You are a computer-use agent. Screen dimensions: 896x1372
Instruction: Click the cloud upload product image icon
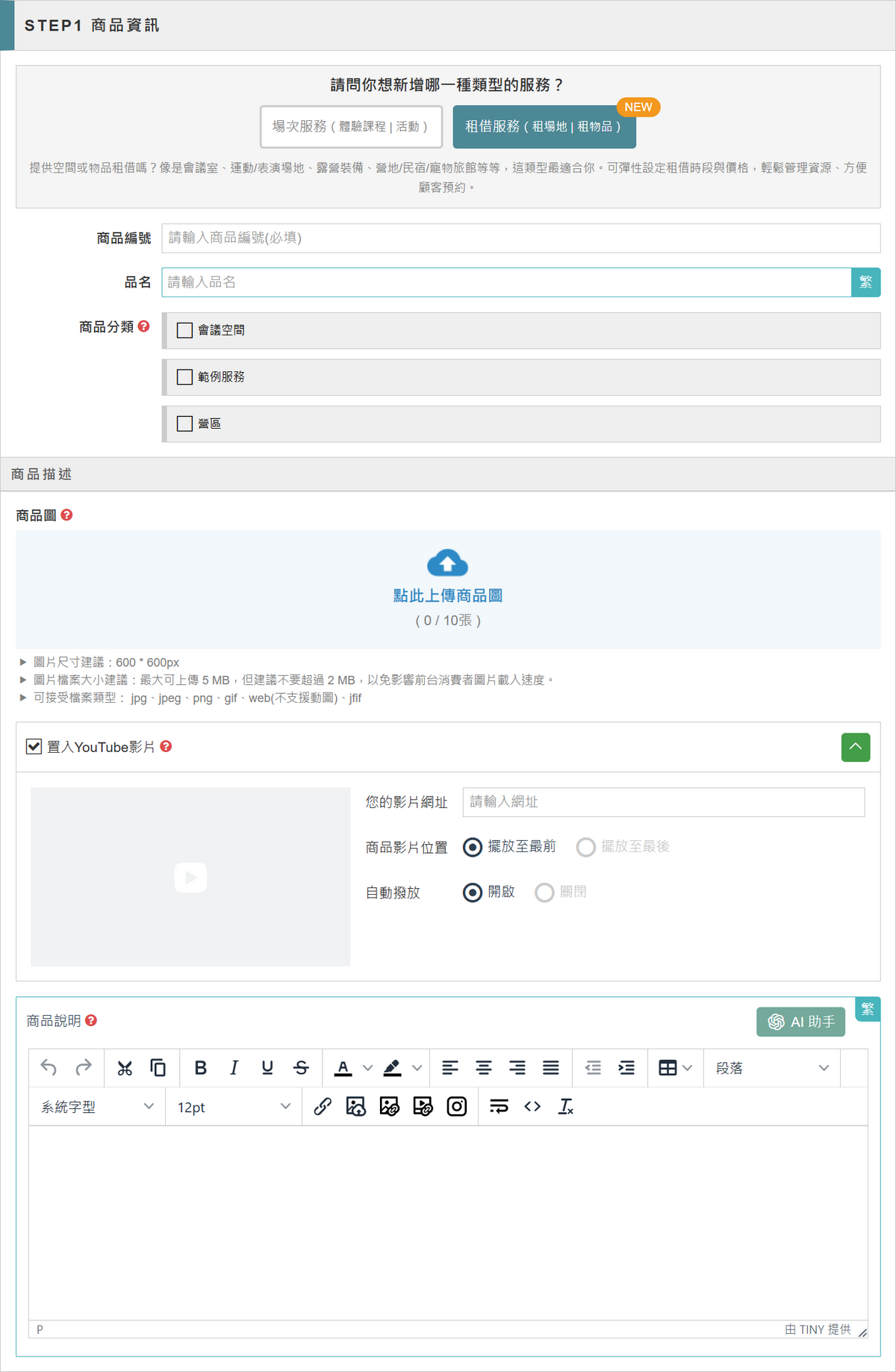coord(447,564)
